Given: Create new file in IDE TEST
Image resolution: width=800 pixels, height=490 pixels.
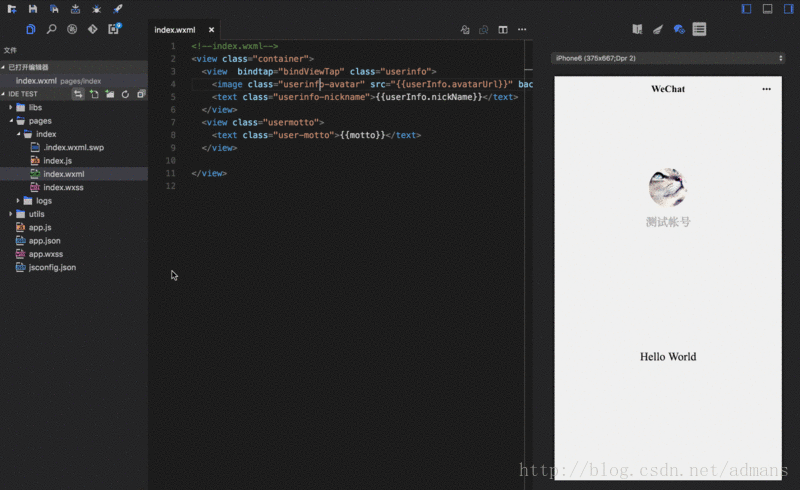Looking at the screenshot, I should 94,94.
